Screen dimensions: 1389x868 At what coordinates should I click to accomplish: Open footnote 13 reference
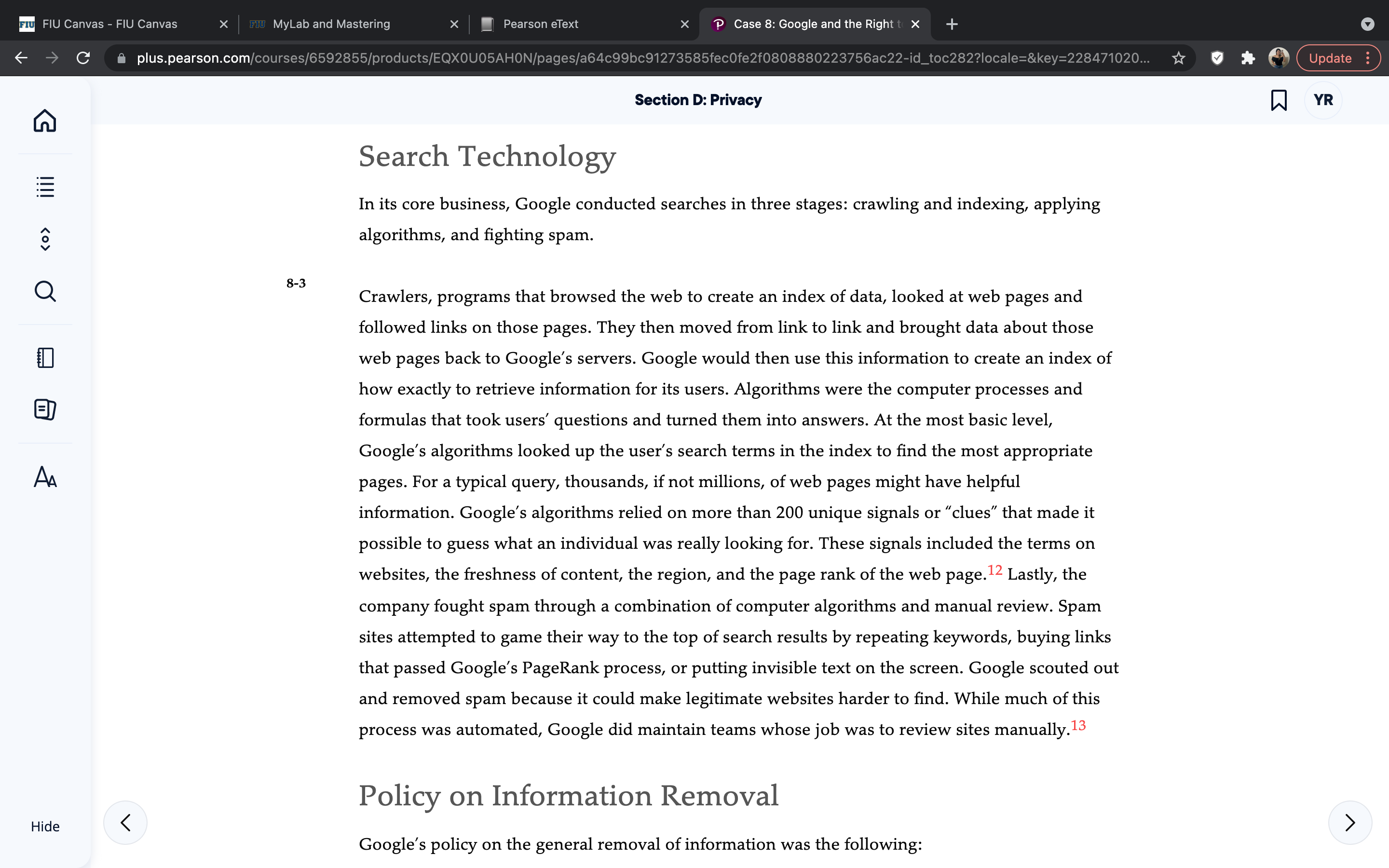coord(1078,725)
